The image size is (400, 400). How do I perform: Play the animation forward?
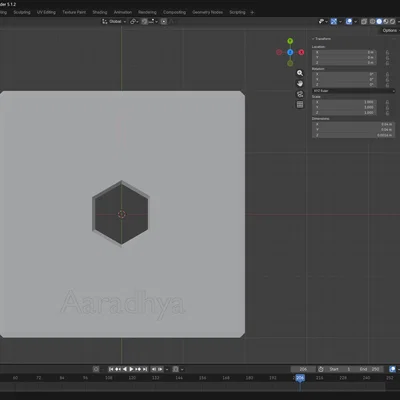pos(131,369)
